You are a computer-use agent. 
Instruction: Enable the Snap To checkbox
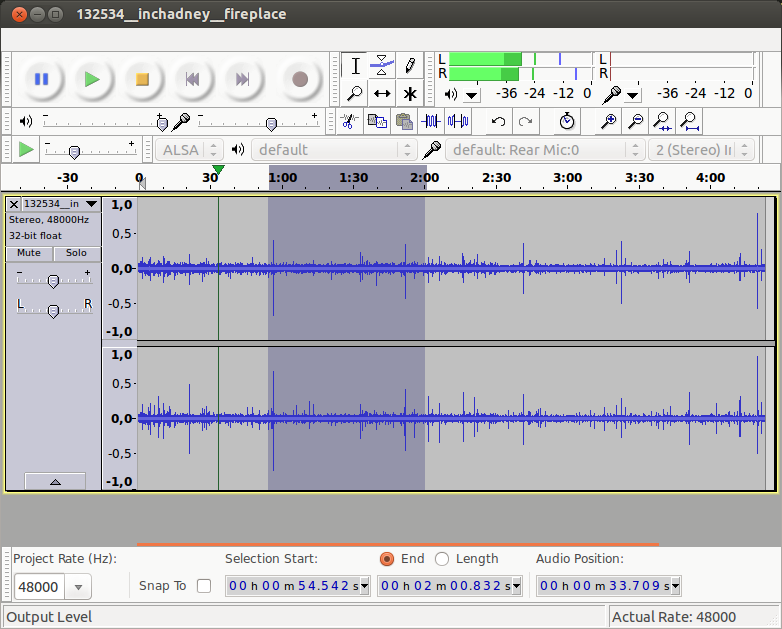tap(204, 586)
